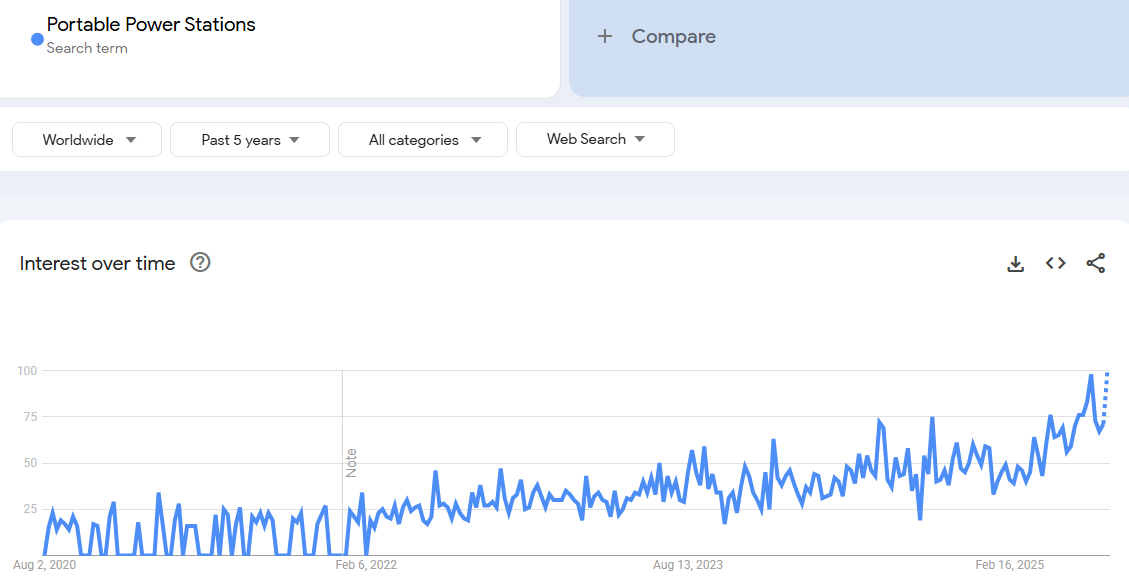Click the Interest over time heading
The image size is (1129, 585).
(x=98, y=264)
